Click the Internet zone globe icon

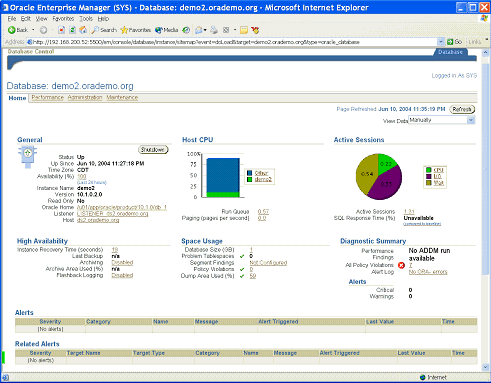tap(423, 377)
